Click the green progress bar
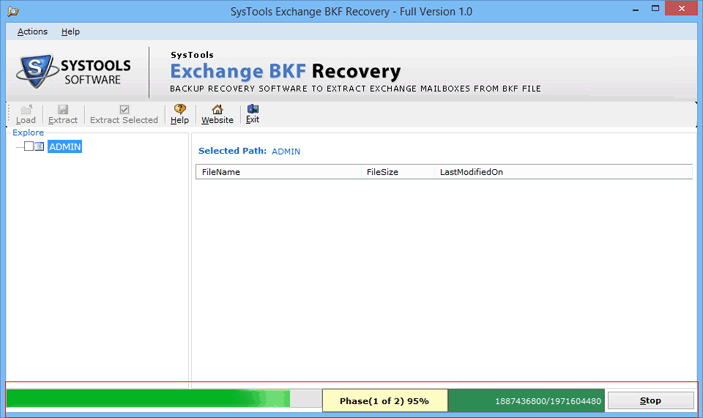This screenshot has height=418, width=703. (x=164, y=398)
